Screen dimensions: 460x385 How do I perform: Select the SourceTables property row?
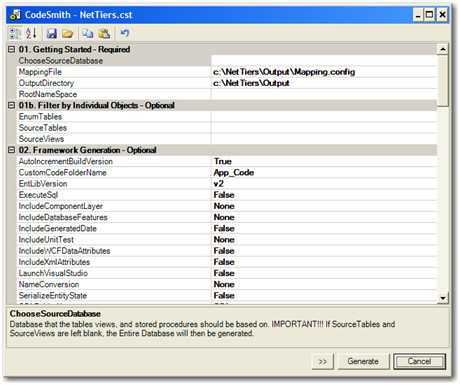227,128
